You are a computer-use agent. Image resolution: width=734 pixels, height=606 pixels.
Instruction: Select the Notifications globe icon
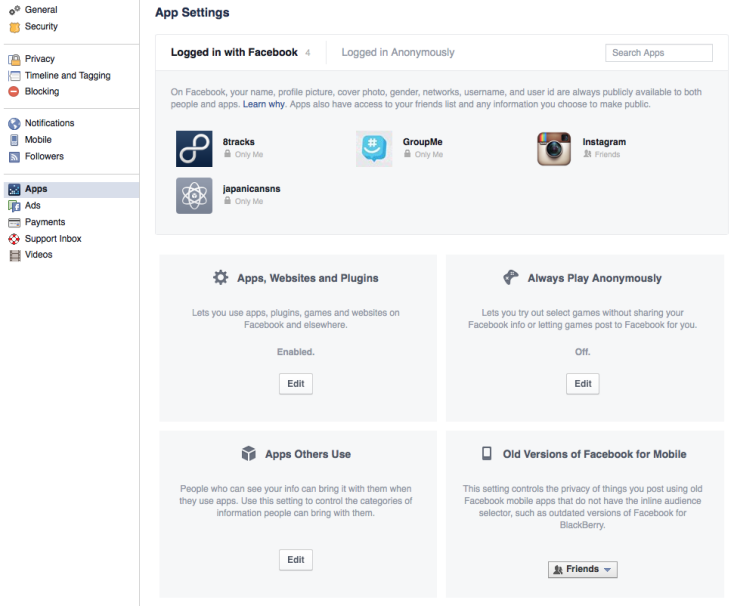coord(14,124)
